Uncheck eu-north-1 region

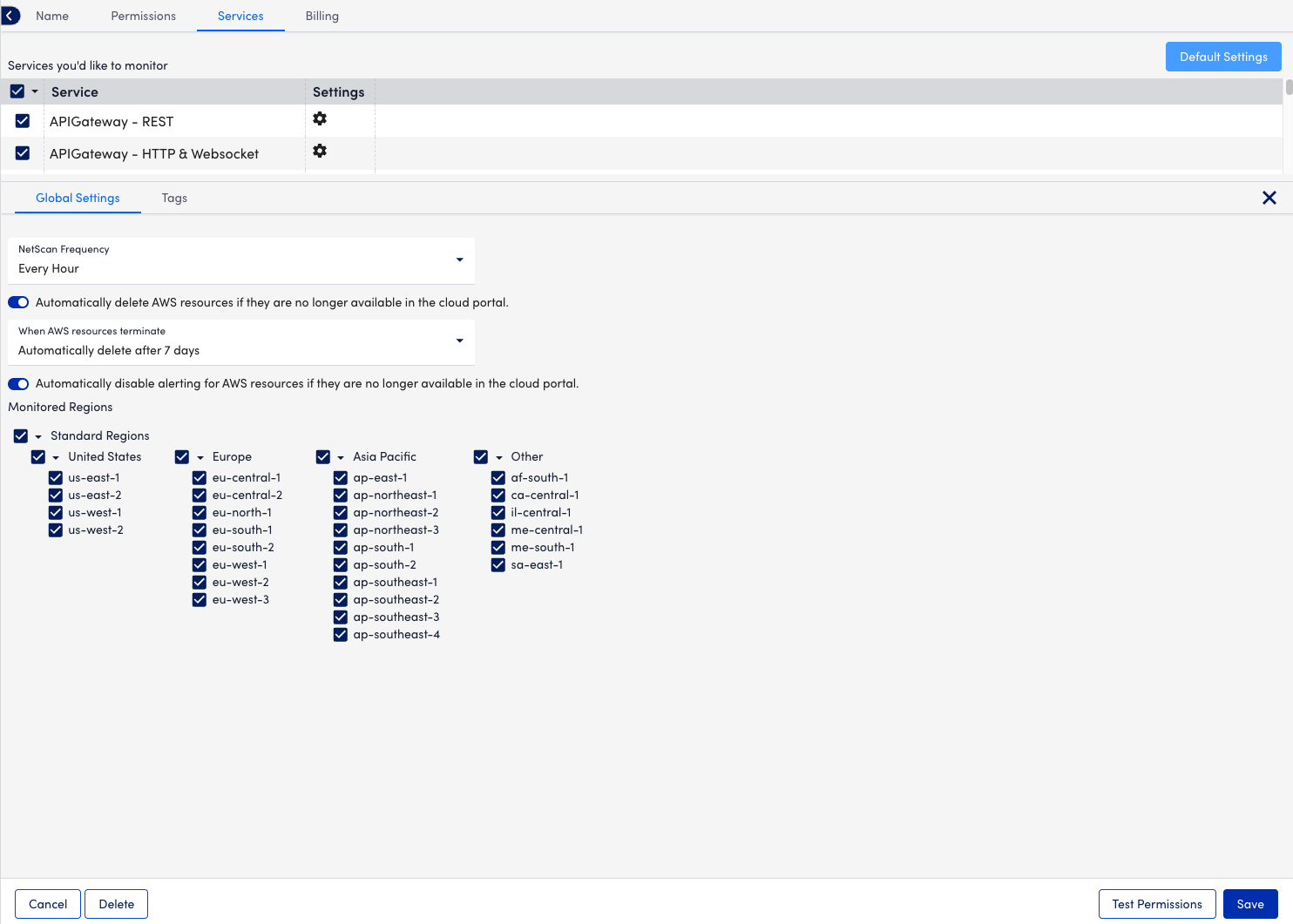pos(200,512)
